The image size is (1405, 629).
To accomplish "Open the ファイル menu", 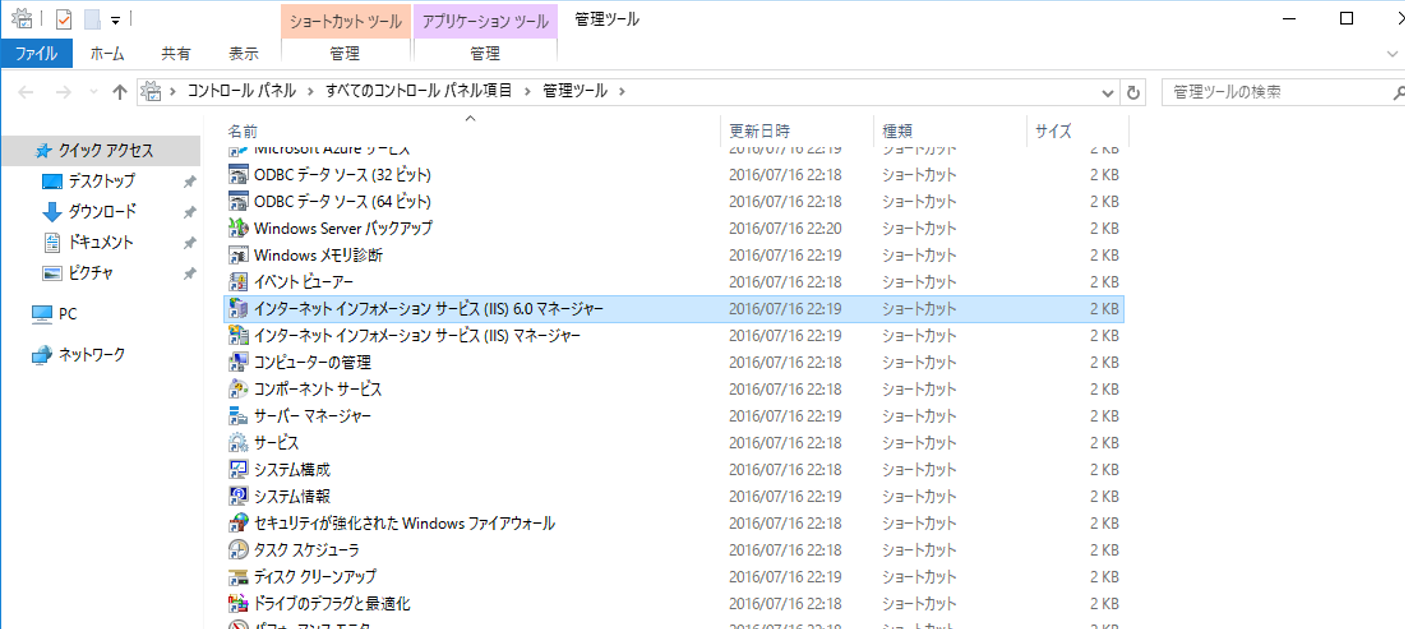I will [36, 54].
